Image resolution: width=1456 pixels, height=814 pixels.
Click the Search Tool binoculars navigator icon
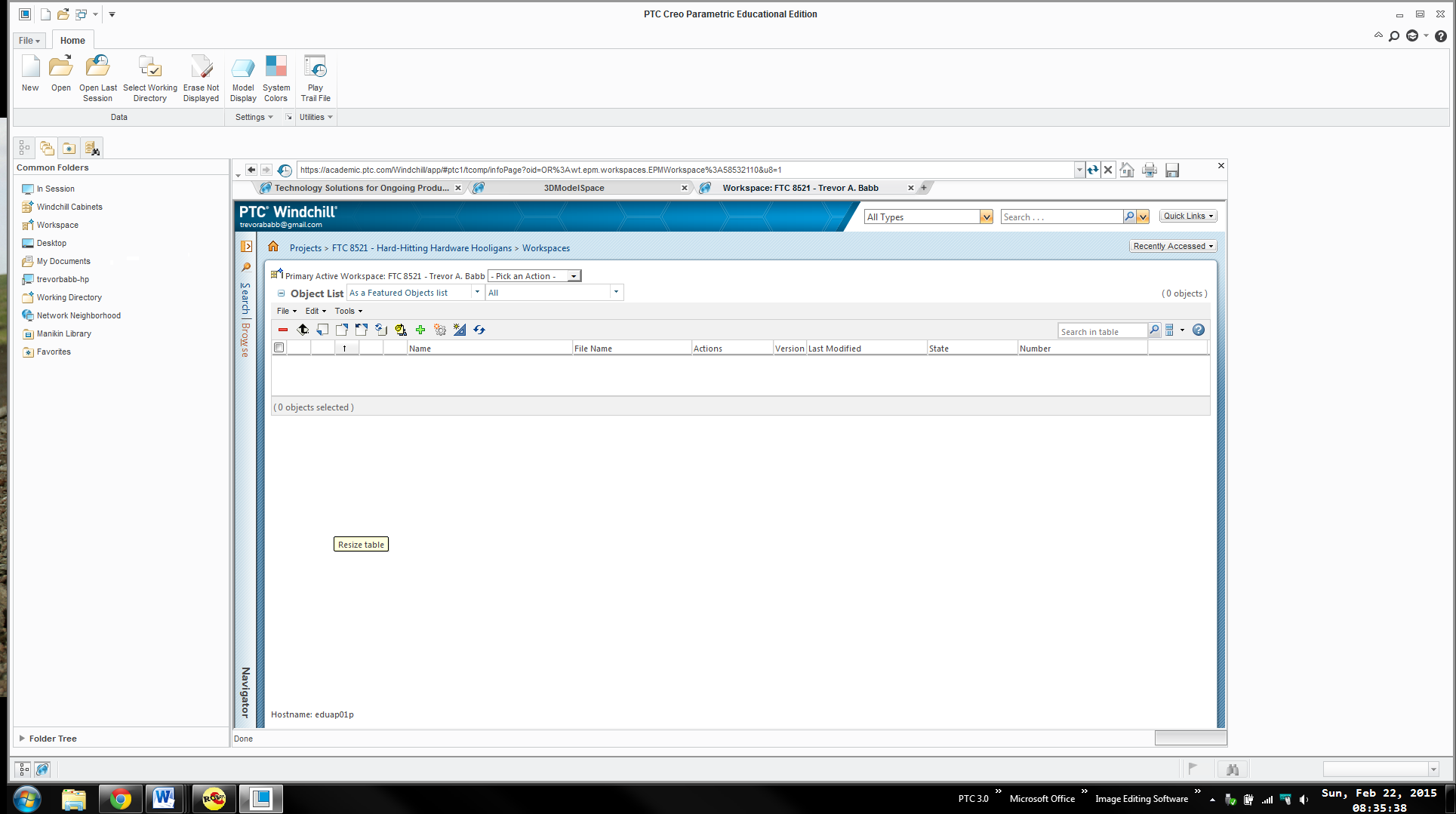[x=92, y=148]
